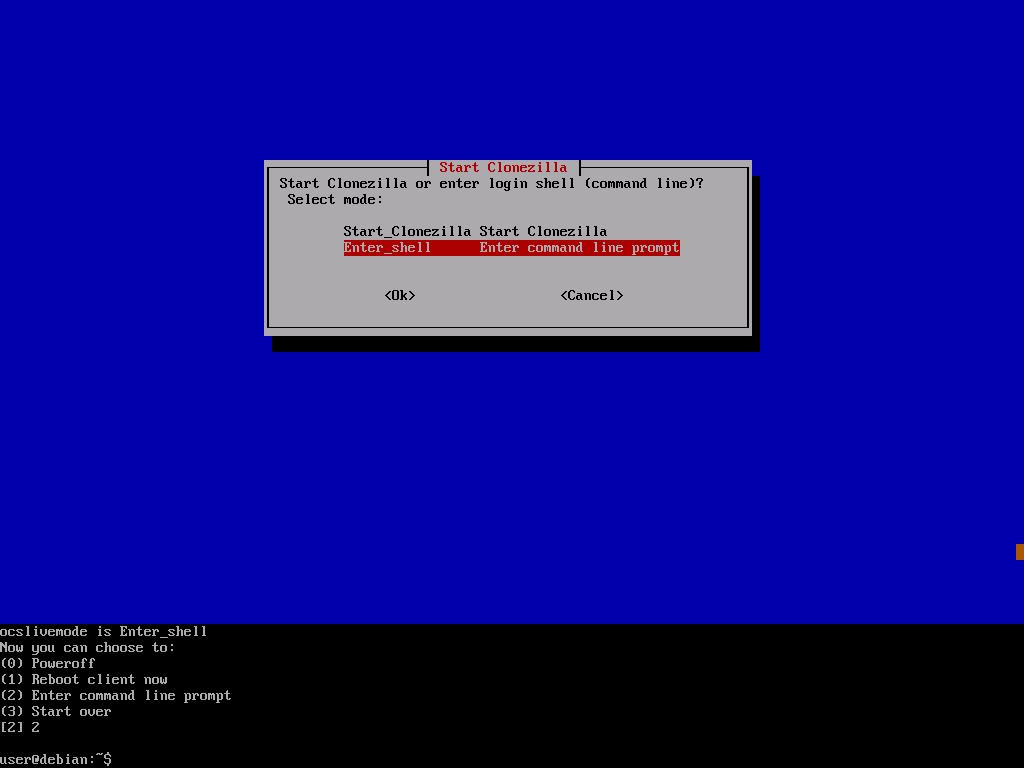Click the description text "Start Clonezilla" beside Start_Clonezilla

tap(543, 231)
